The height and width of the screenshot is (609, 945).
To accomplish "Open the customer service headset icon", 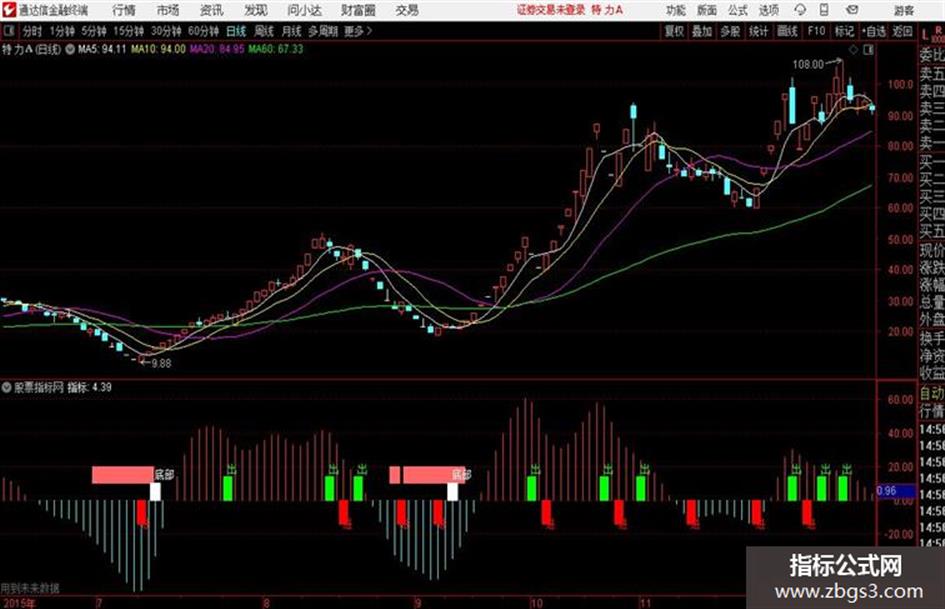I will pos(800,10).
